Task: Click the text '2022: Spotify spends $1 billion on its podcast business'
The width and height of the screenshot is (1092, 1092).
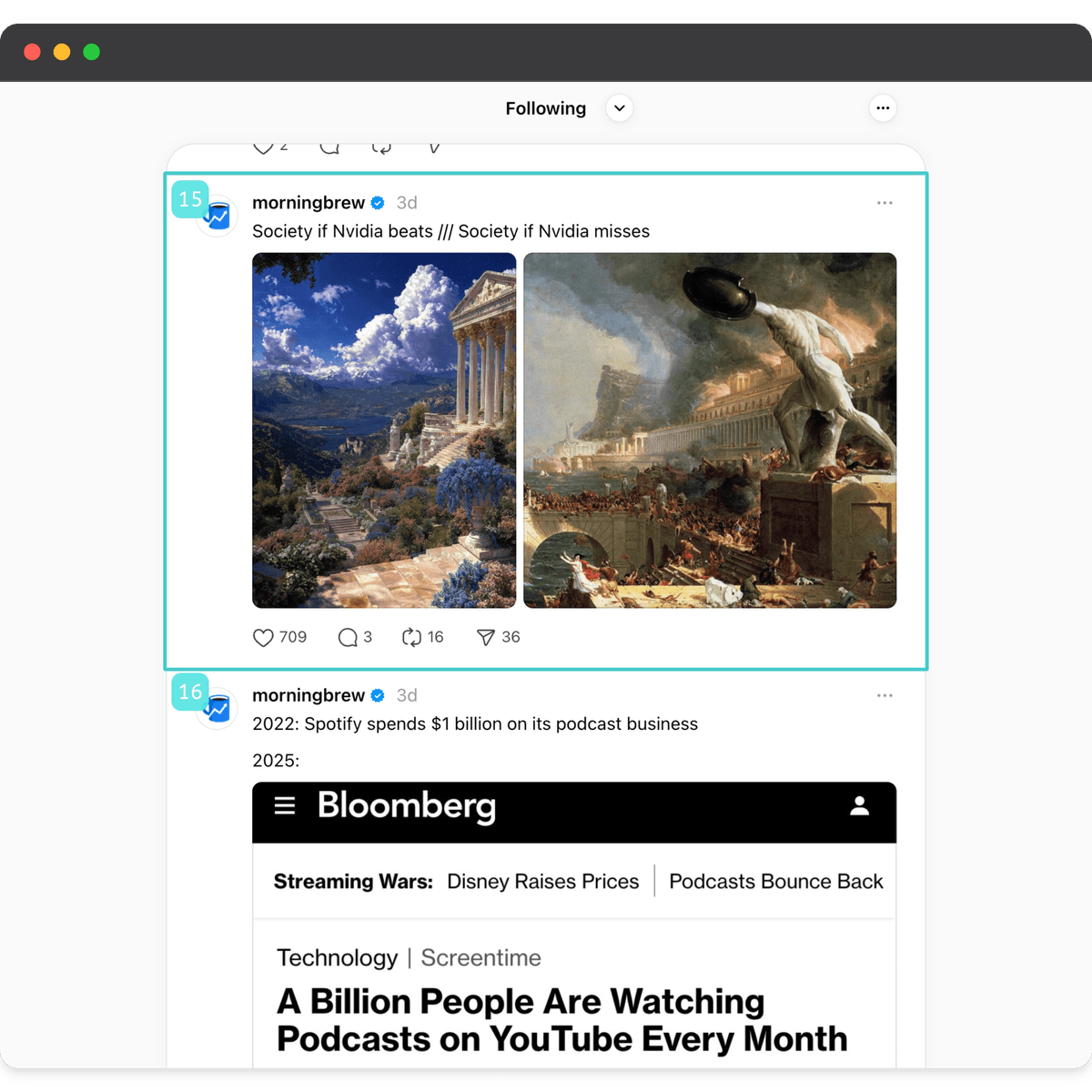Action: click(x=475, y=723)
